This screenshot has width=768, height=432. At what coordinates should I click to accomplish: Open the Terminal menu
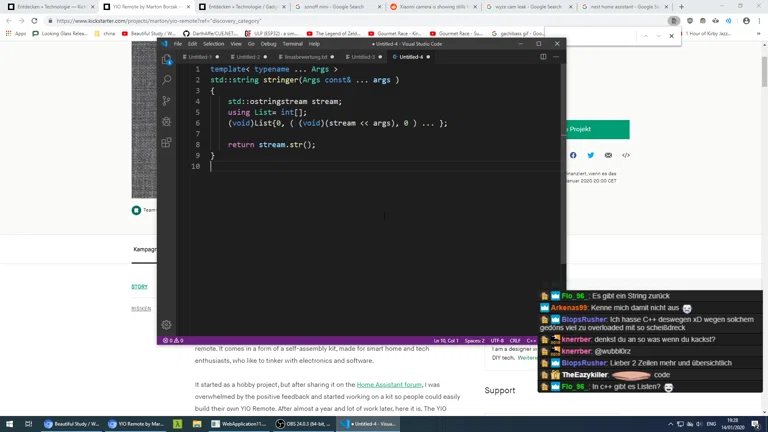(x=292, y=44)
